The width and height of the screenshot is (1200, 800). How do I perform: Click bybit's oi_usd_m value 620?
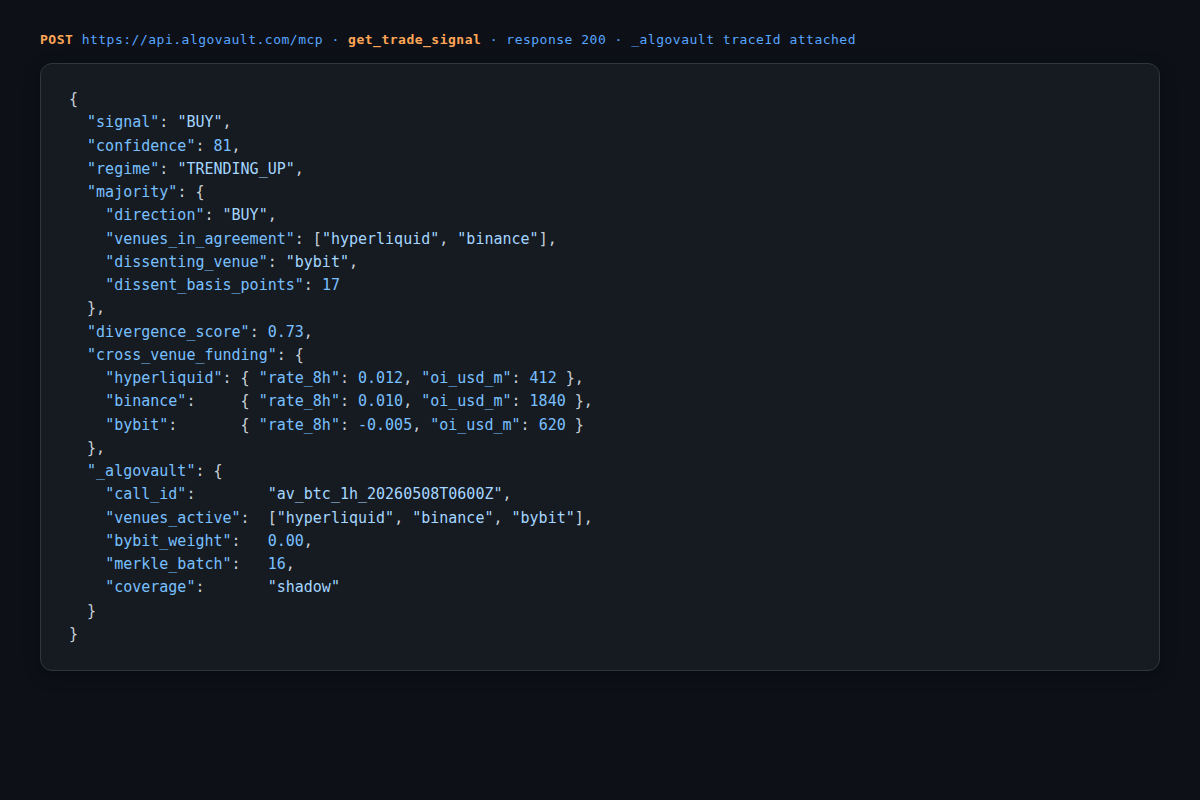click(x=553, y=424)
